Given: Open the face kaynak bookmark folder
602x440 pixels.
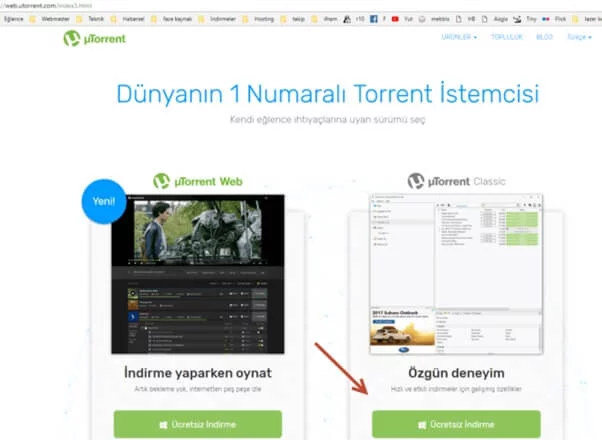Looking at the screenshot, I should pyautogui.click(x=171, y=19).
